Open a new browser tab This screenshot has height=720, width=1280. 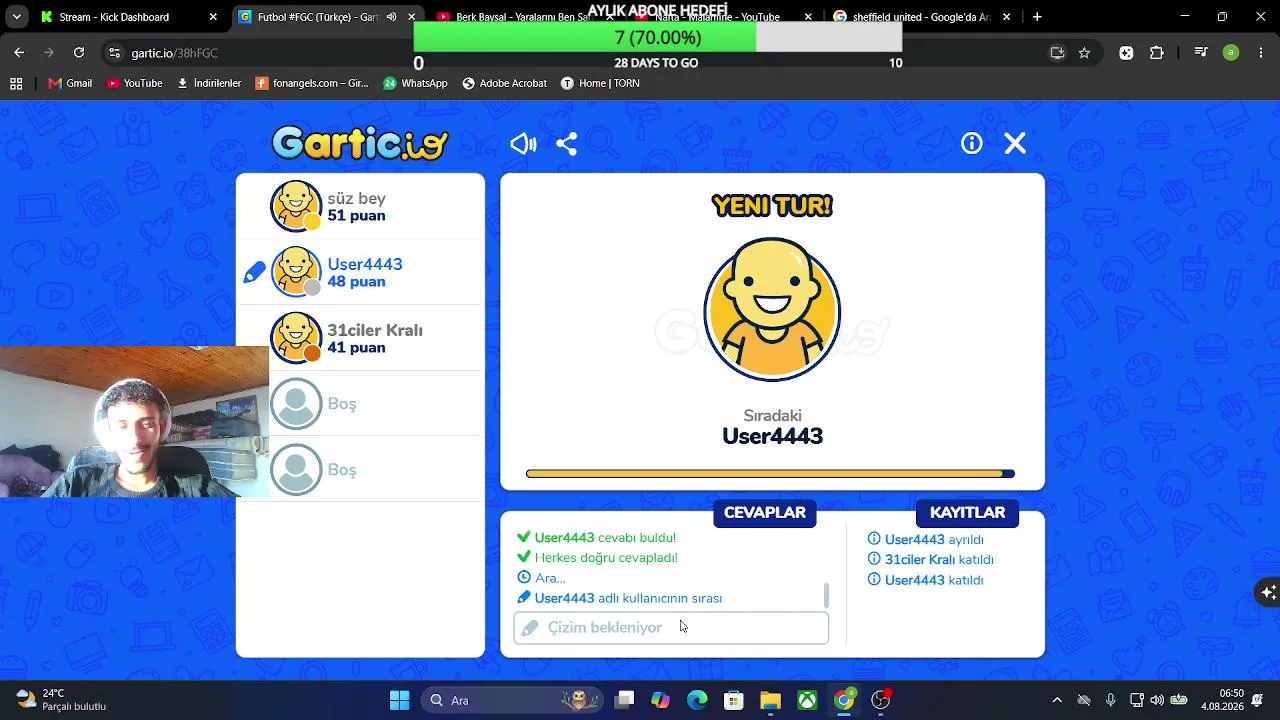click(x=1037, y=17)
